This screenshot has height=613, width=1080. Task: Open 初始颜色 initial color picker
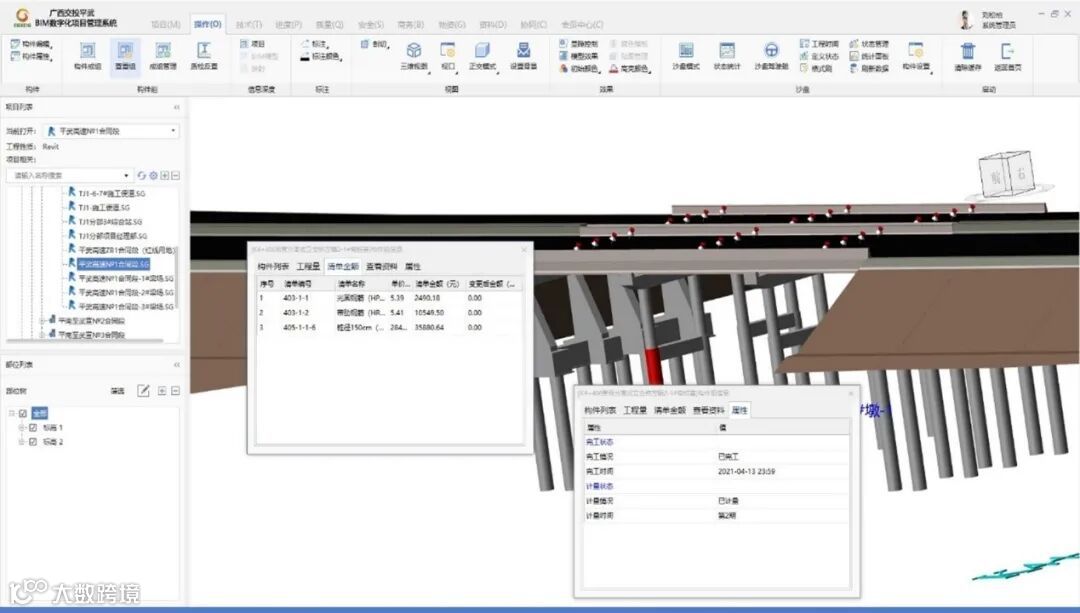coord(579,69)
